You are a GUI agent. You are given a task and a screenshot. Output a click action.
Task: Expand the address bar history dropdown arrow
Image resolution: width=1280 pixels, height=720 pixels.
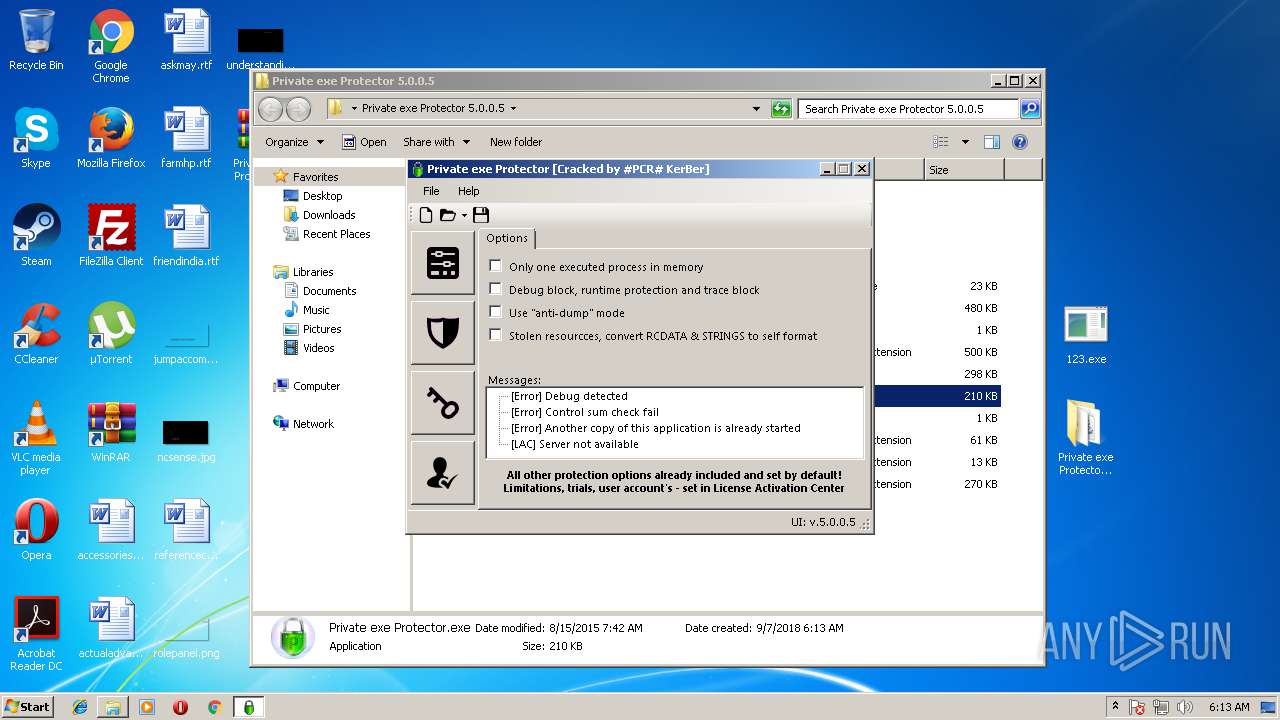pyautogui.click(x=757, y=109)
